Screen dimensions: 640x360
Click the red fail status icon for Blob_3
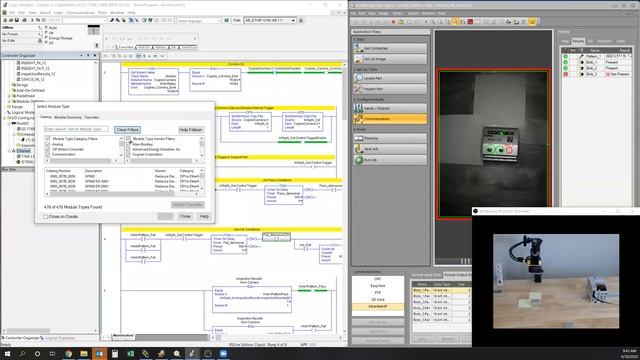[566, 74]
